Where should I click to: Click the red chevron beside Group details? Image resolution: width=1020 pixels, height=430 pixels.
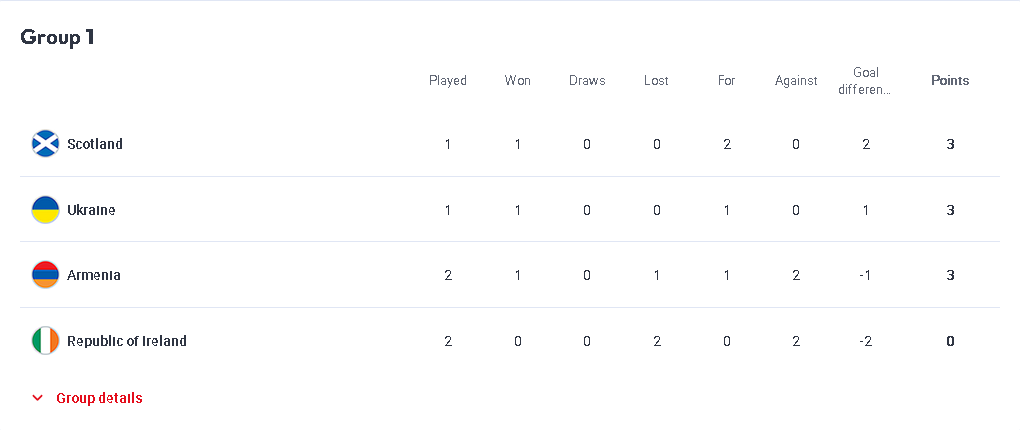[x=38, y=398]
